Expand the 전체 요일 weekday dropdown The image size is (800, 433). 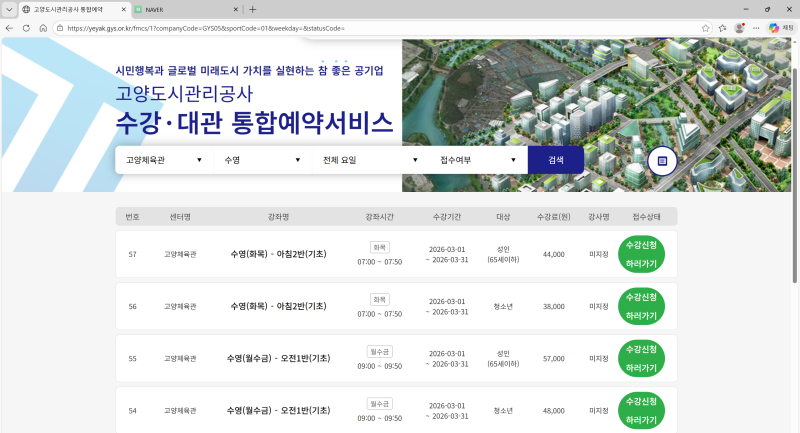point(370,160)
